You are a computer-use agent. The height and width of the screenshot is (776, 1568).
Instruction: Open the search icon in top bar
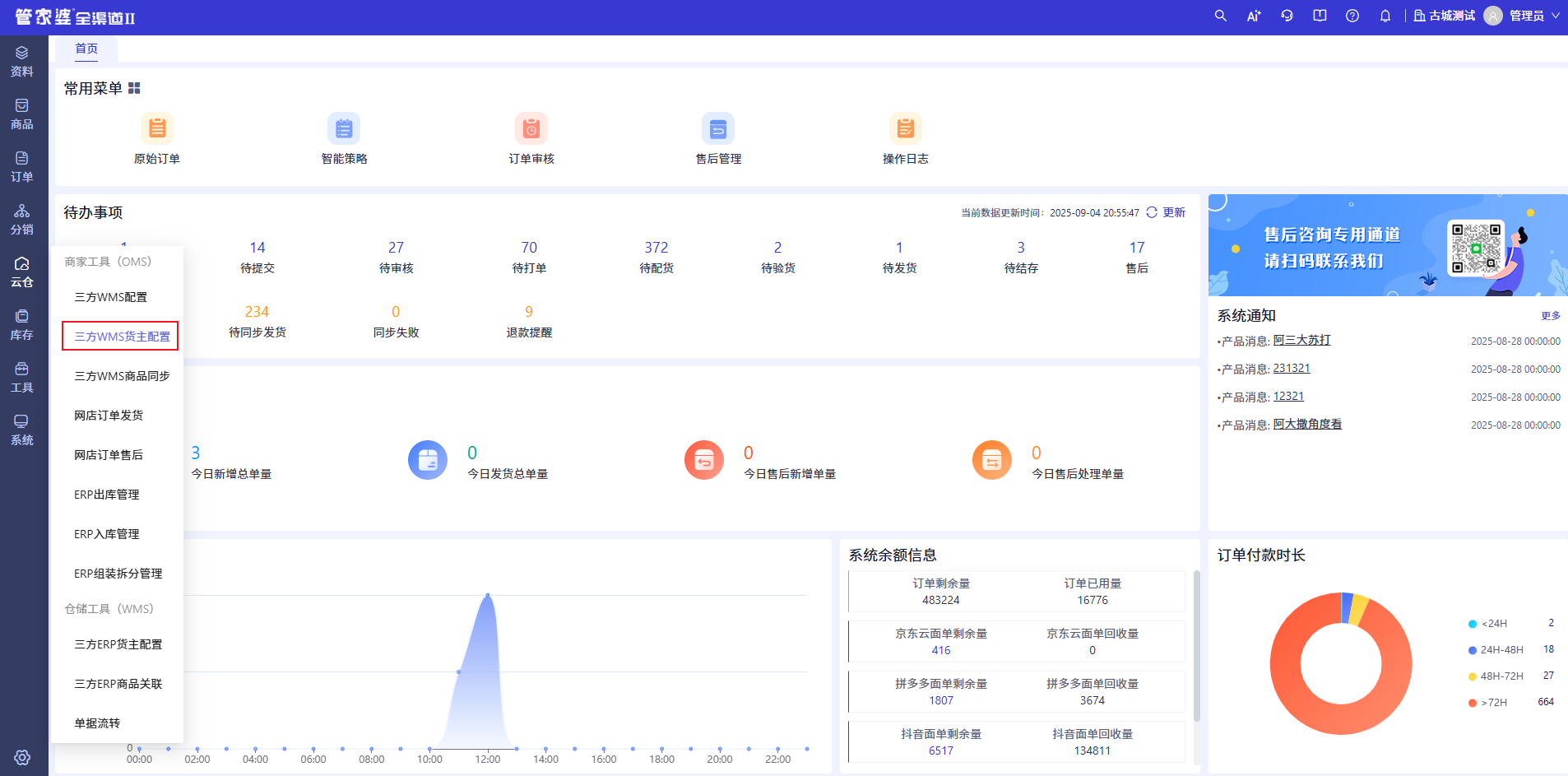[1221, 16]
